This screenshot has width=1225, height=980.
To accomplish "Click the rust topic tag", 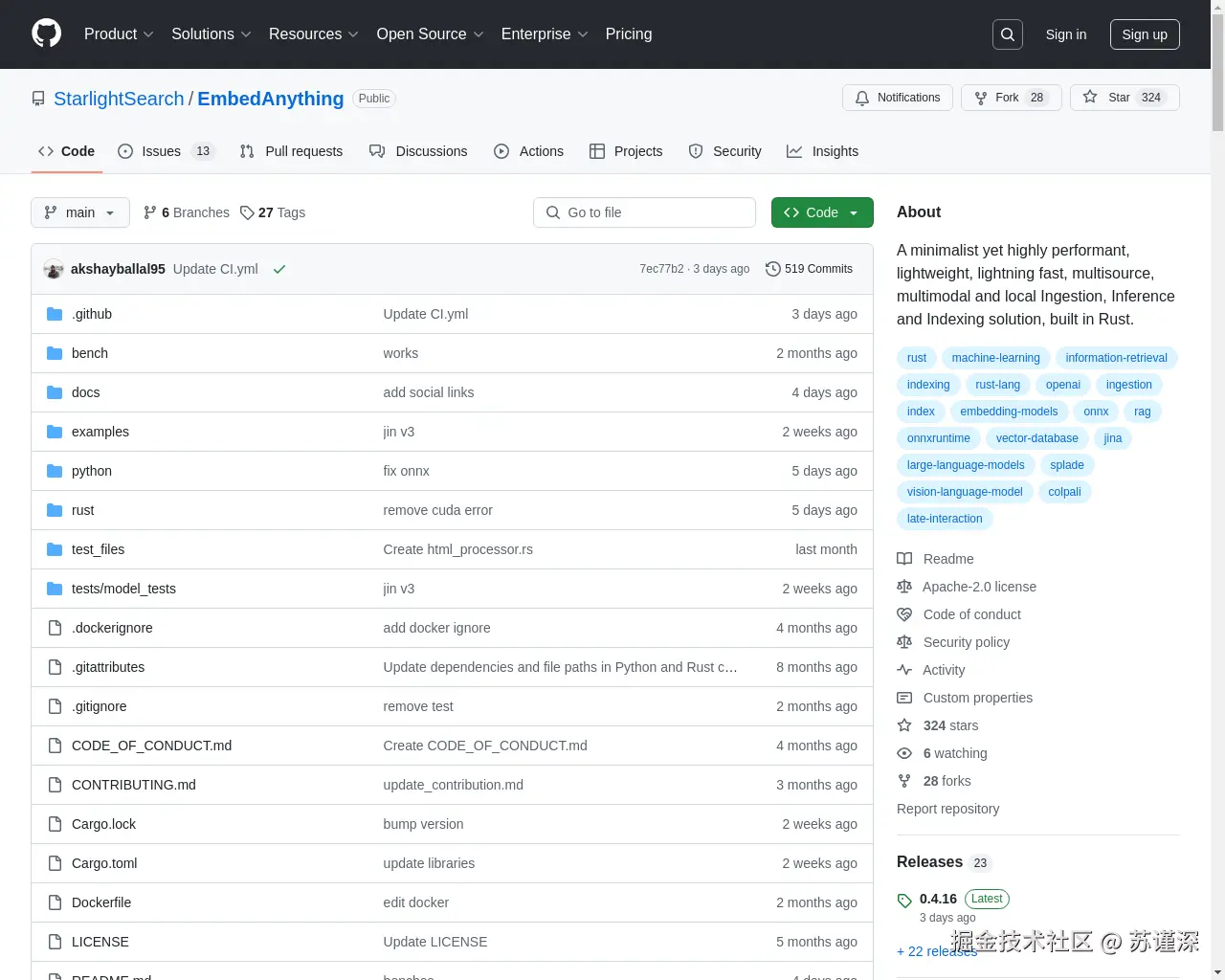I will point(916,358).
